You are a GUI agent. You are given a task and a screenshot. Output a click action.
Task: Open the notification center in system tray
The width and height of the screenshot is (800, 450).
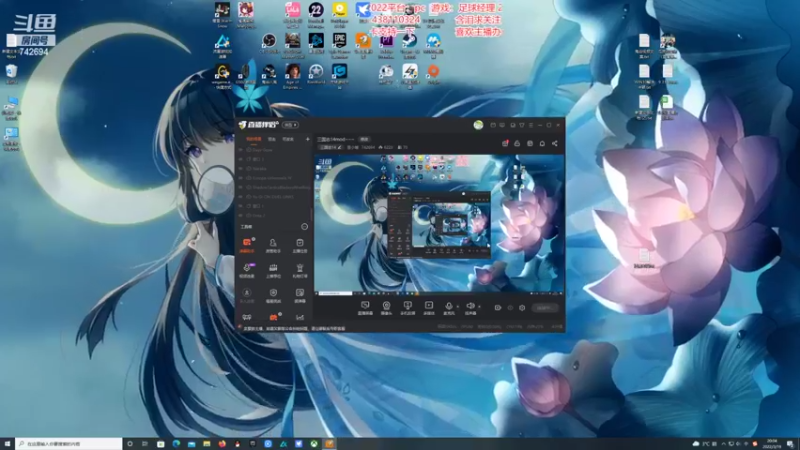790,444
